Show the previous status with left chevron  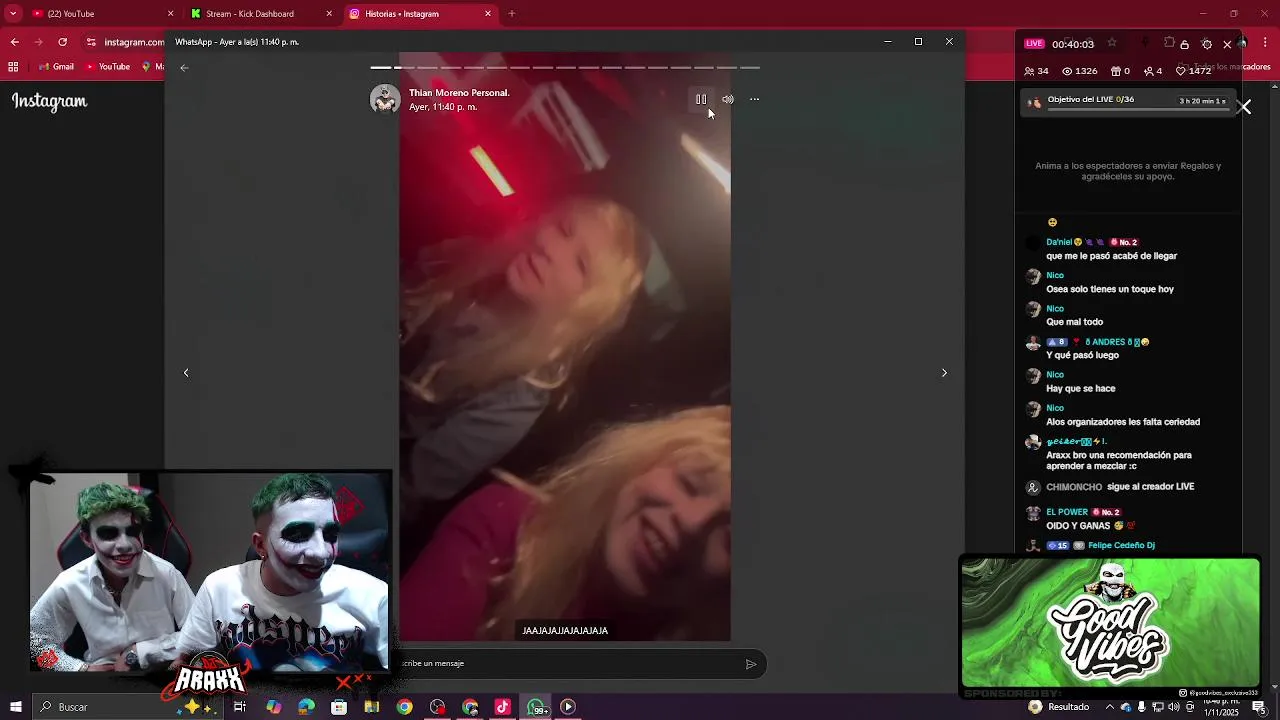click(x=186, y=372)
